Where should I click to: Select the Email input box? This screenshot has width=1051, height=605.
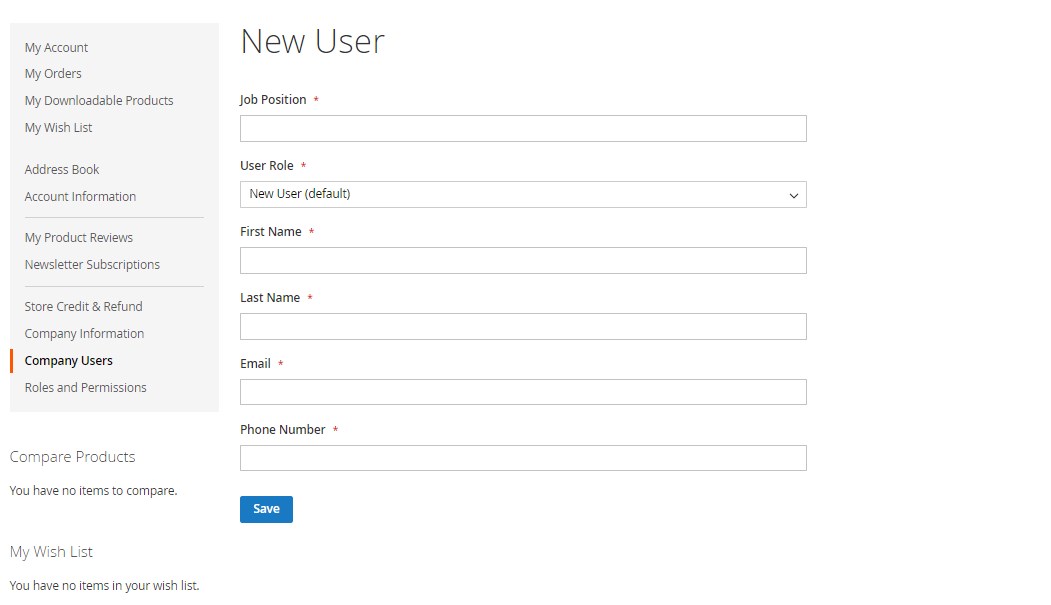click(x=522, y=392)
